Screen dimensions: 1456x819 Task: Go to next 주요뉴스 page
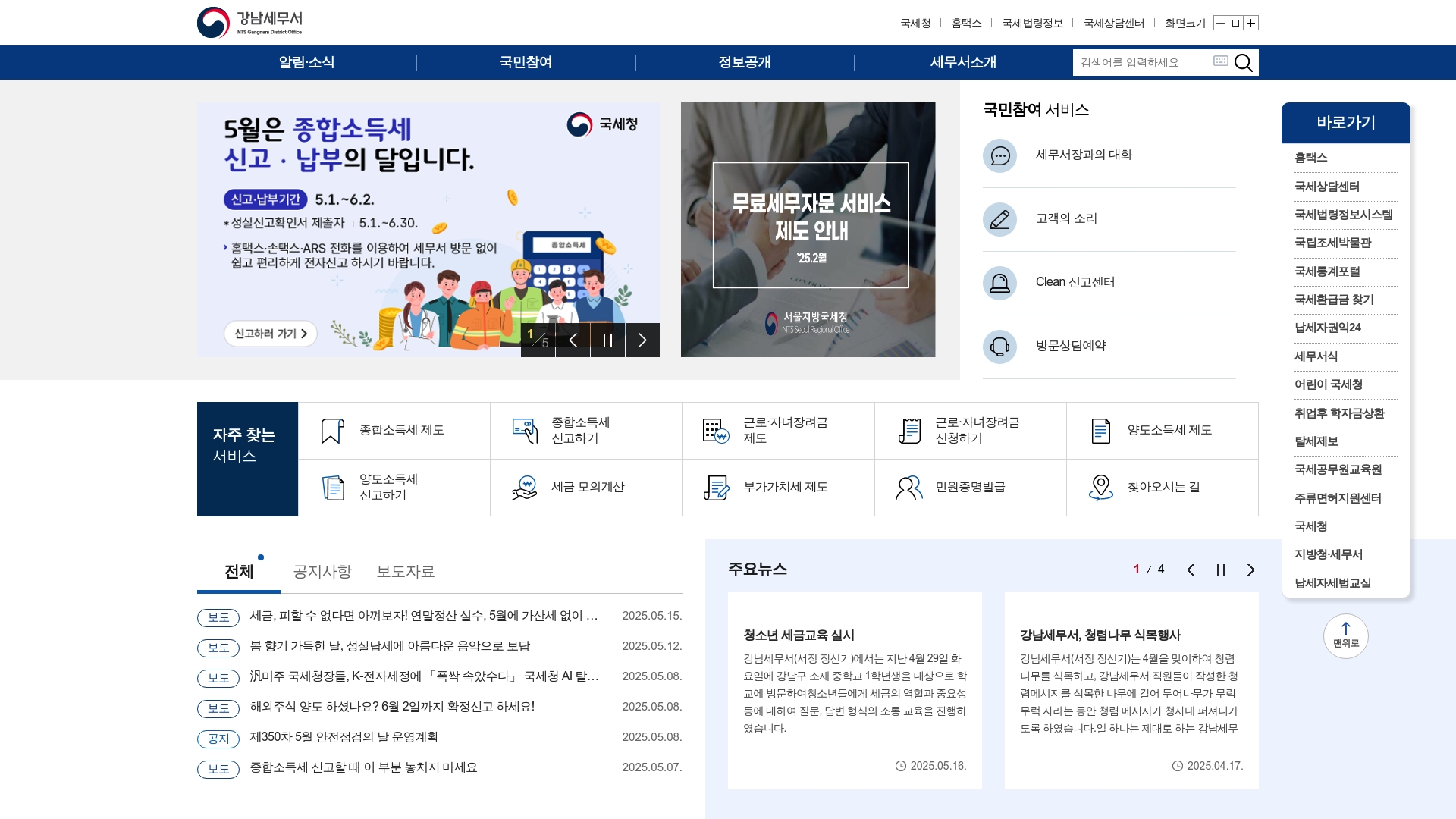1251,570
